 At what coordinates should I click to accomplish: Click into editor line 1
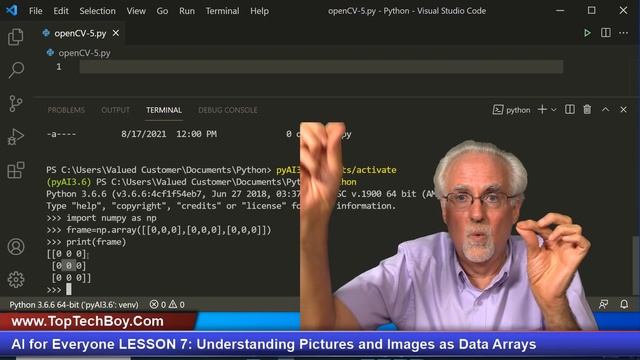point(321,67)
